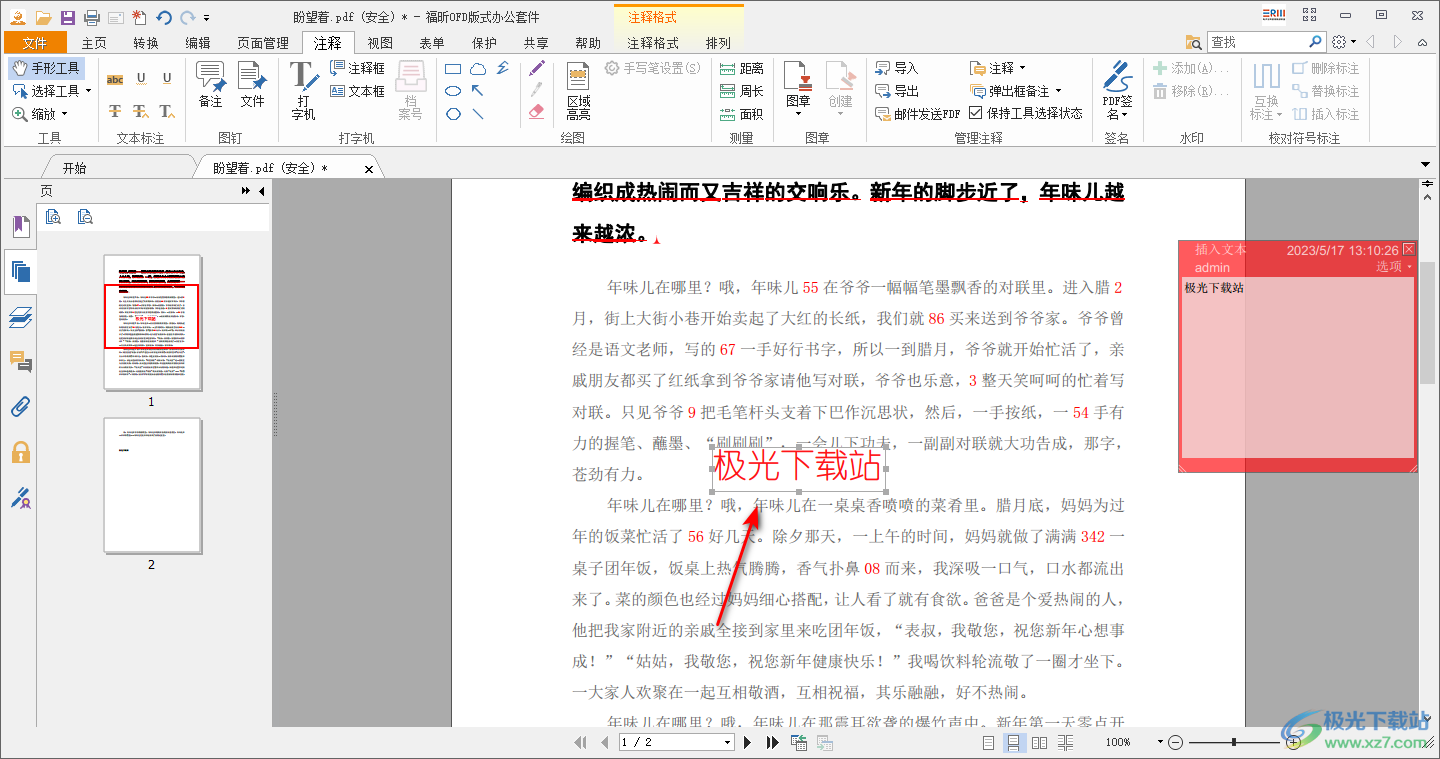Zoom out with the minus button
1440x759 pixels.
(1176, 742)
